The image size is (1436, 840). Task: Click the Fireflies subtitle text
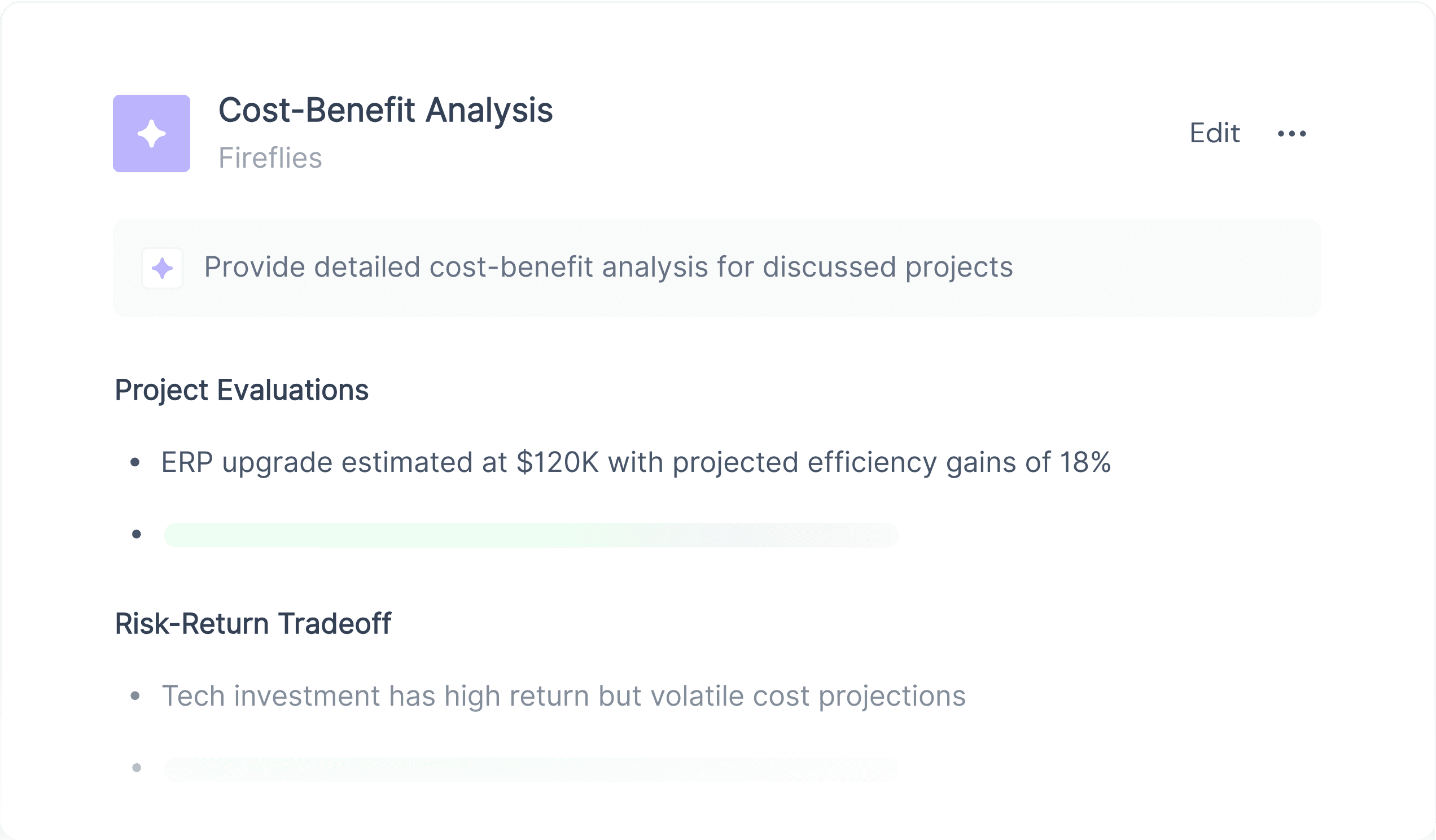click(x=270, y=158)
